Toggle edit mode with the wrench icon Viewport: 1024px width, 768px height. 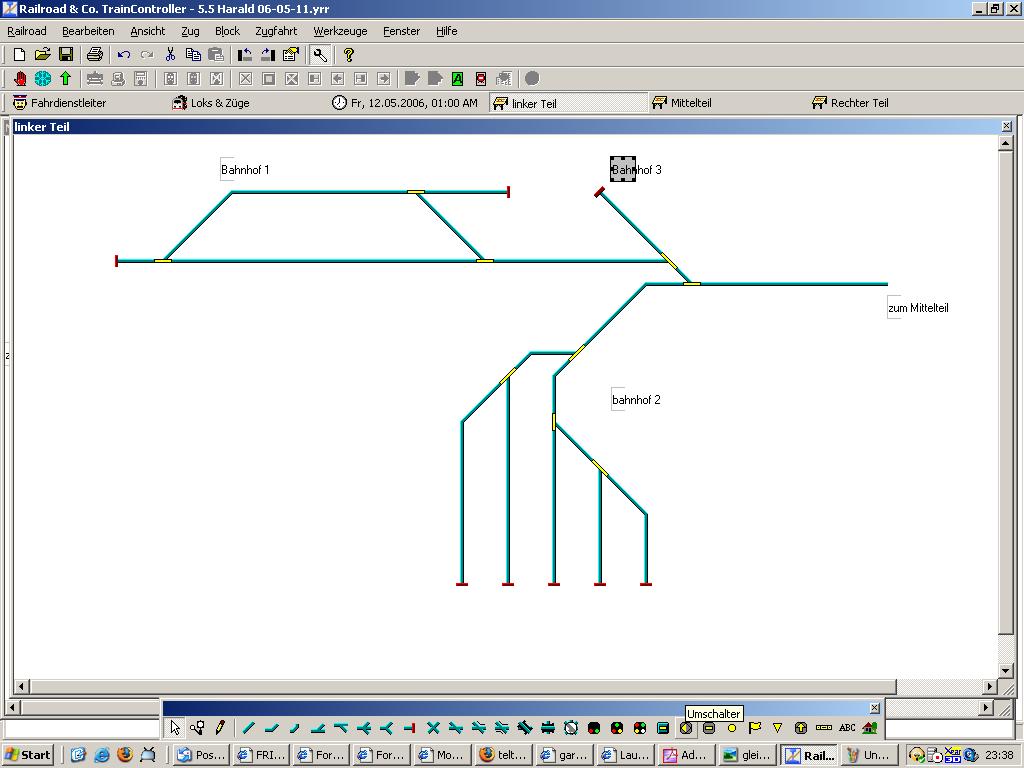pos(320,55)
